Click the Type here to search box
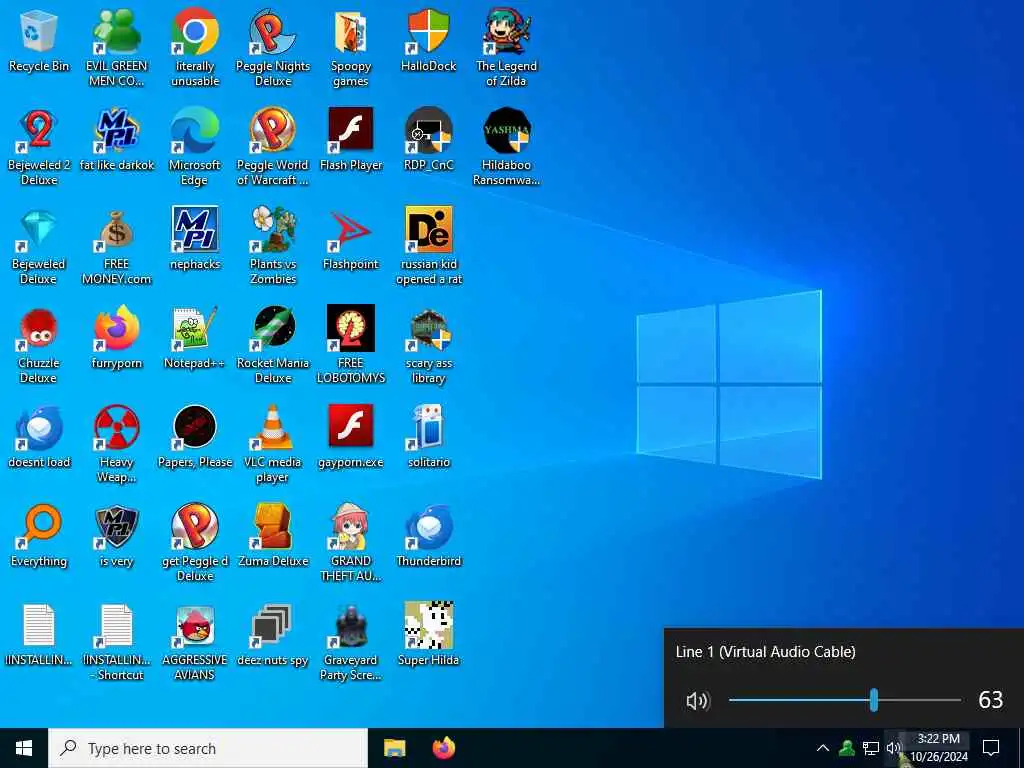This screenshot has height=768, width=1024. 208,748
